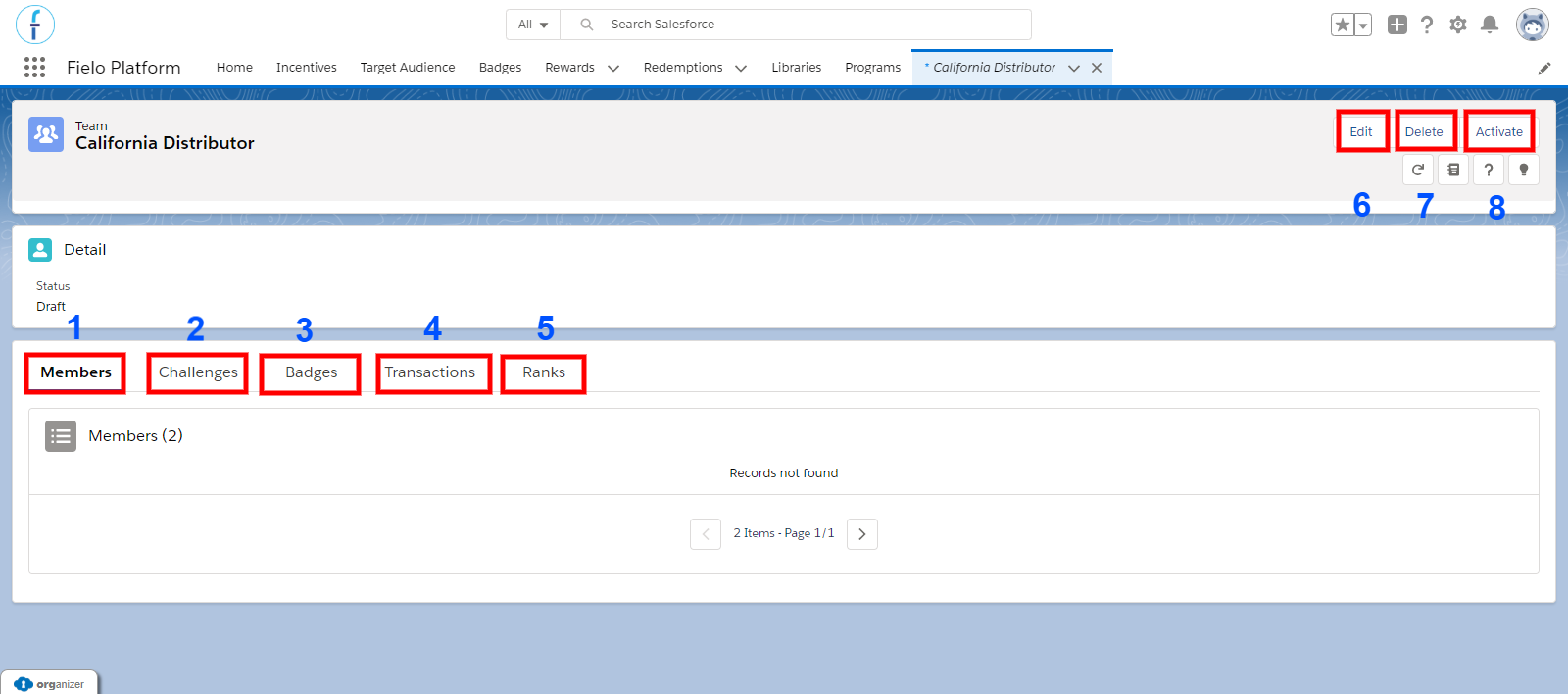Click the Fielo logo icon

point(35,25)
